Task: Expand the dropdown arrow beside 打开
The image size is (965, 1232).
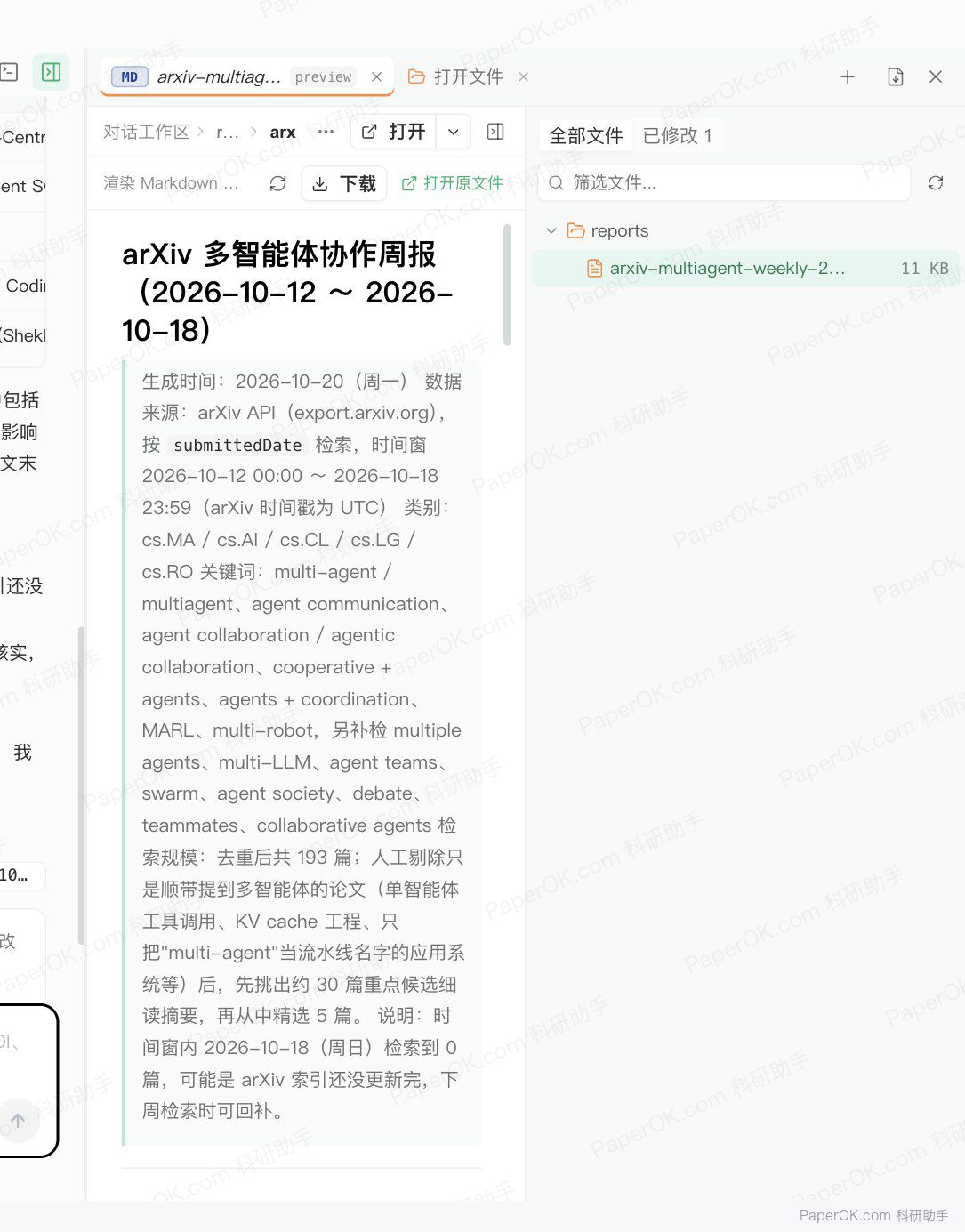Action: coord(454,132)
